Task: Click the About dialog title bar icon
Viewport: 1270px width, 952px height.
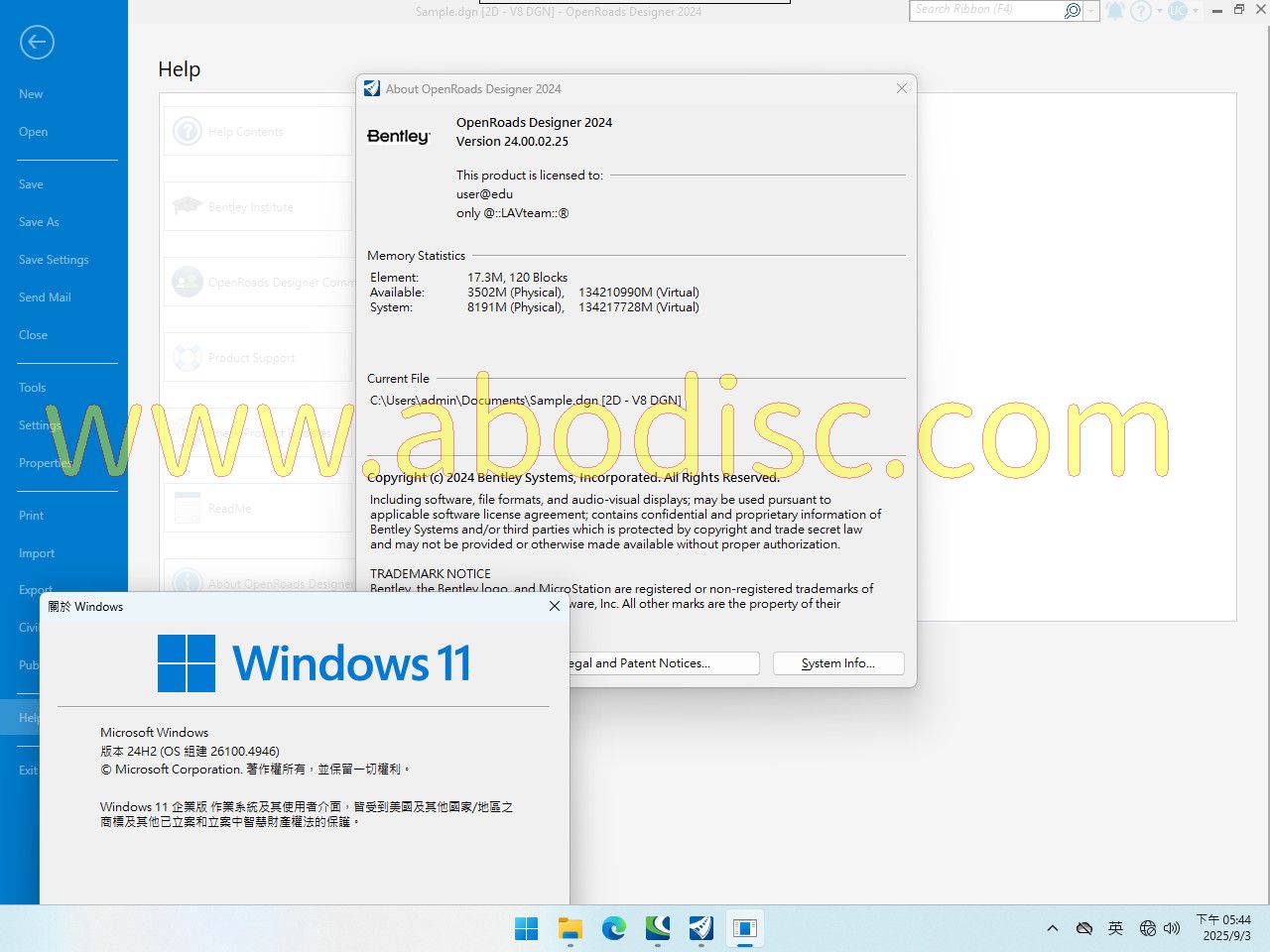Action: point(372,88)
